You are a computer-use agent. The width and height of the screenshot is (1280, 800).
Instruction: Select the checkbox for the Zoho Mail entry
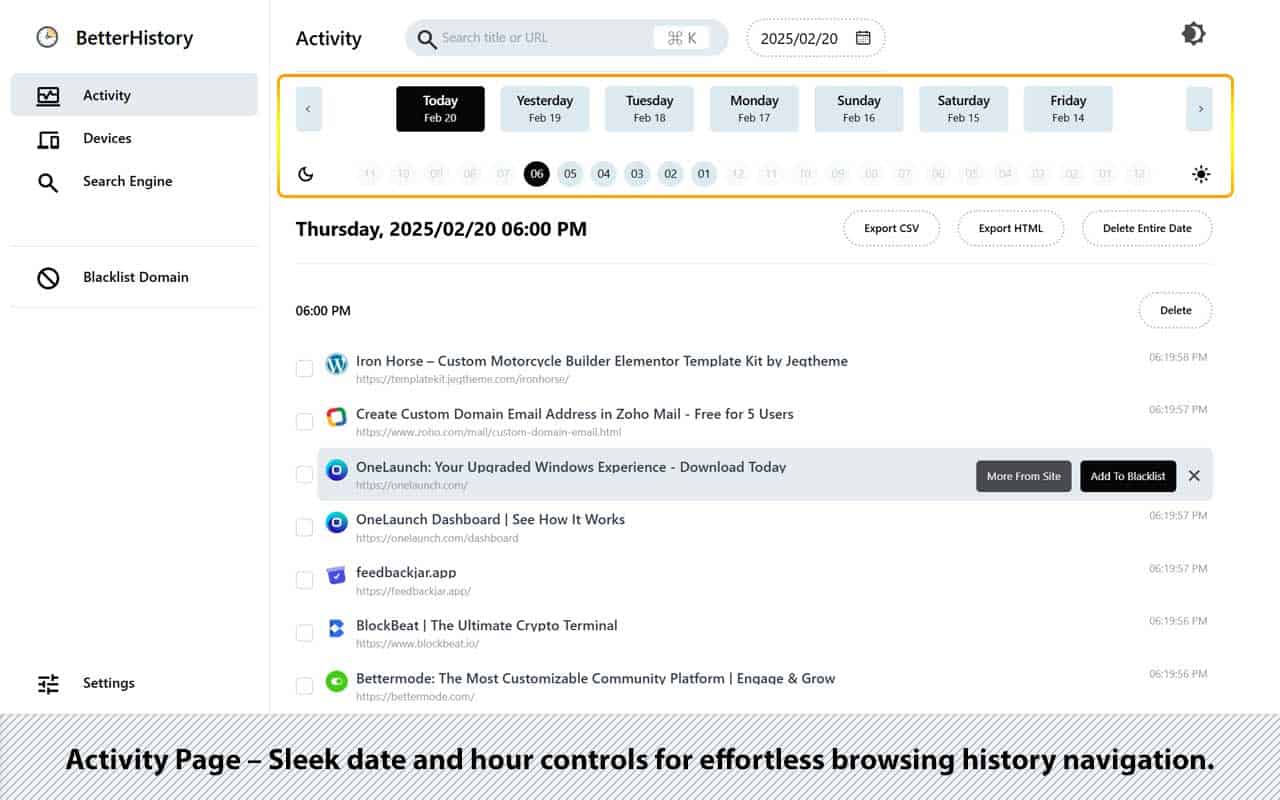(305, 421)
